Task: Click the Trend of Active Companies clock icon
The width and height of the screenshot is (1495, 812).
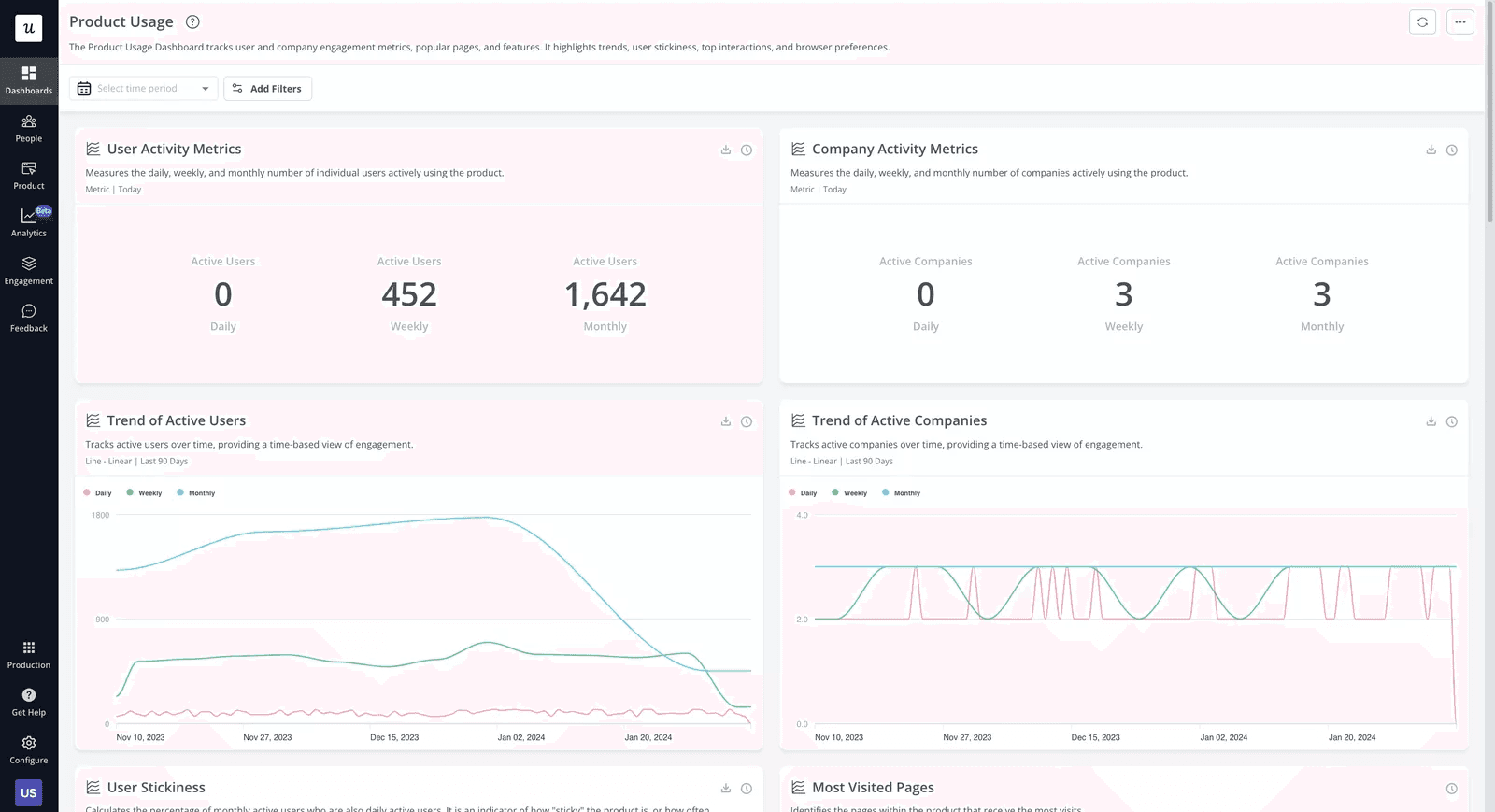Action: [1452, 421]
